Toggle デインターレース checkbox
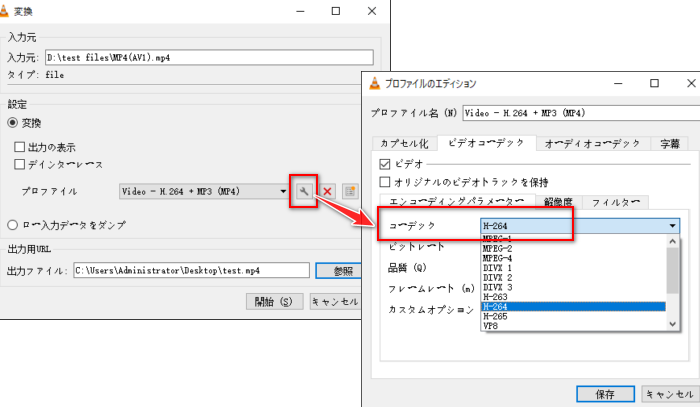Image resolution: width=700 pixels, height=407 pixels. [x=19, y=164]
